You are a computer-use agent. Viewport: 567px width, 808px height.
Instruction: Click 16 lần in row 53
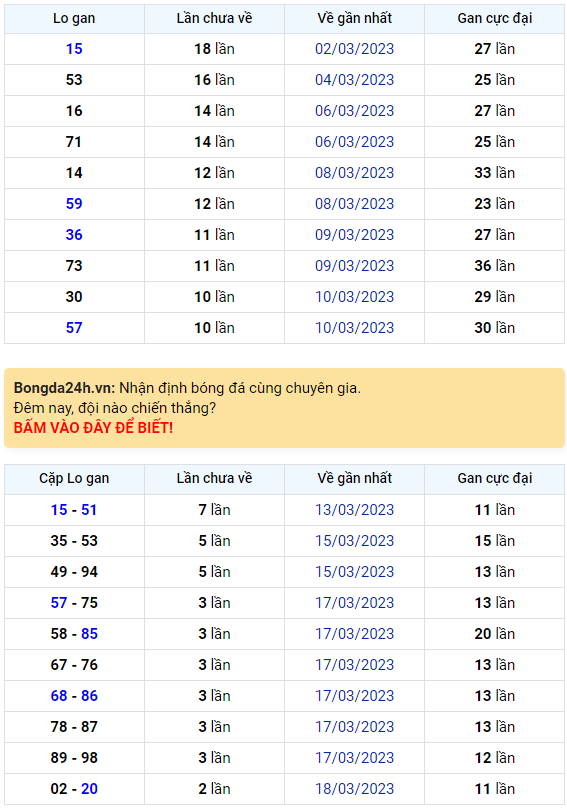coord(214,80)
